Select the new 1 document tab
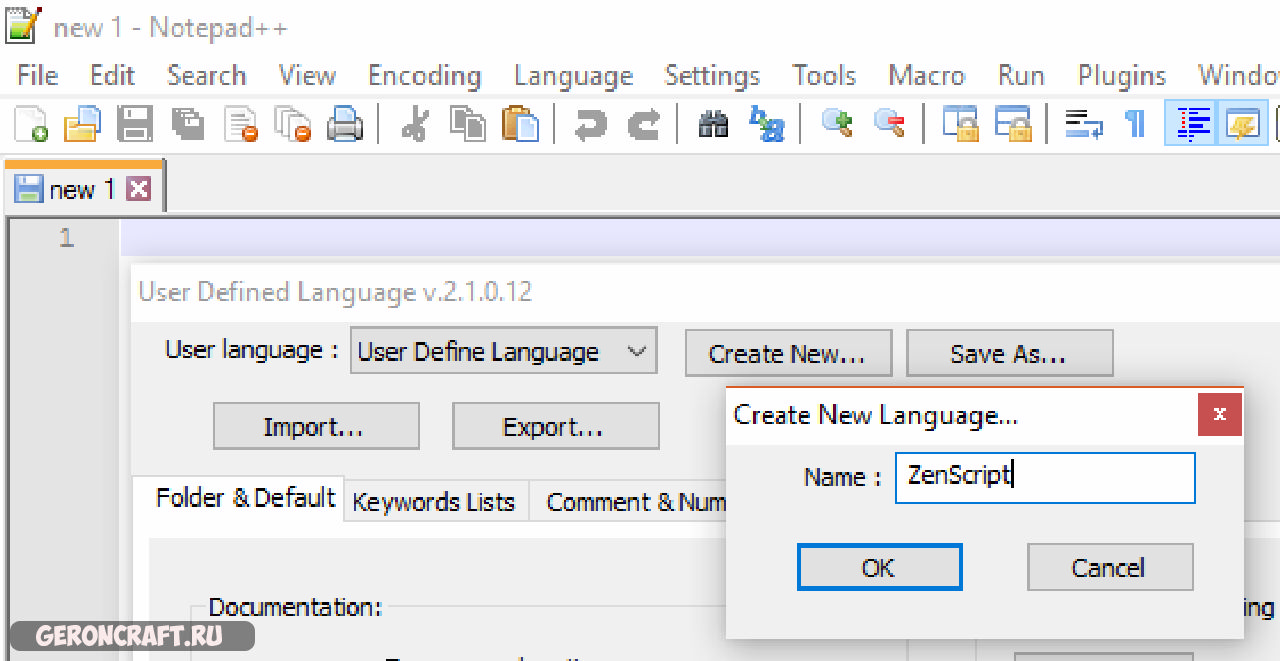The image size is (1280, 661). (x=83, y=189)
